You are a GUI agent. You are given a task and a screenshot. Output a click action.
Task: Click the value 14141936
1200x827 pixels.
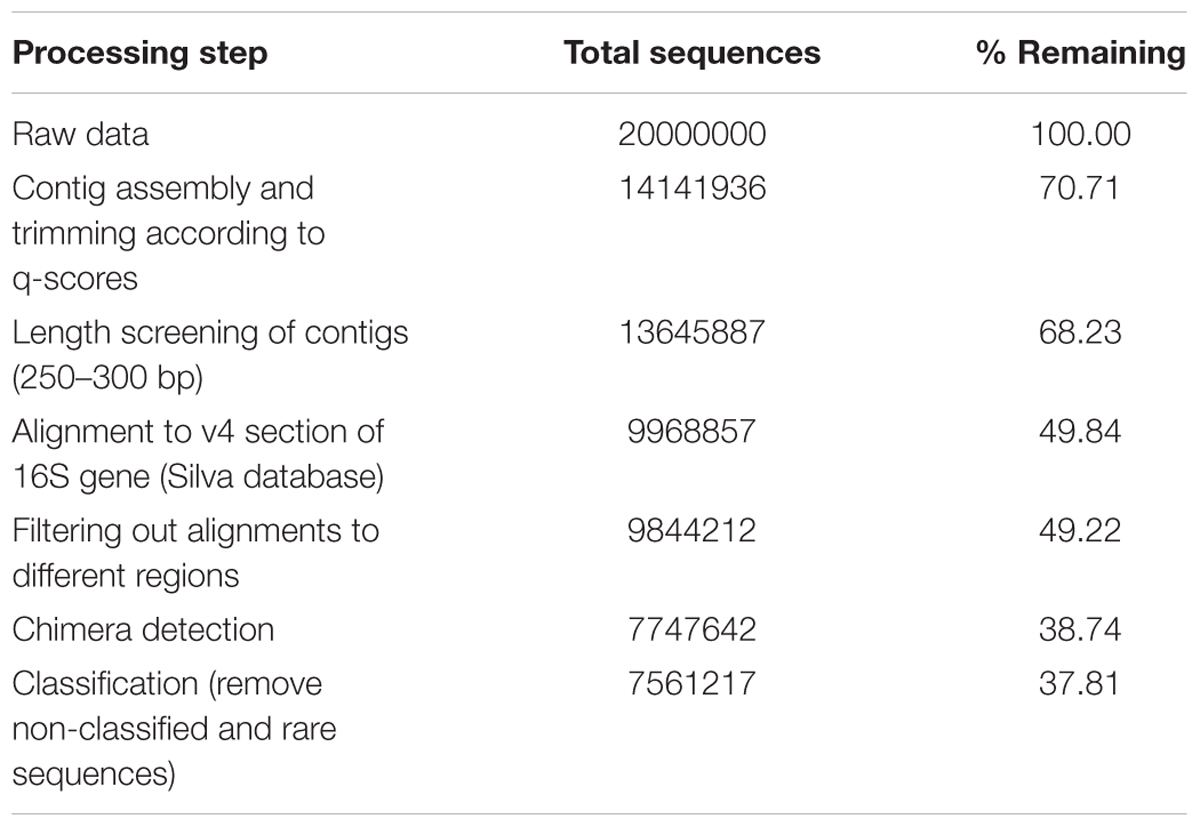692,188
